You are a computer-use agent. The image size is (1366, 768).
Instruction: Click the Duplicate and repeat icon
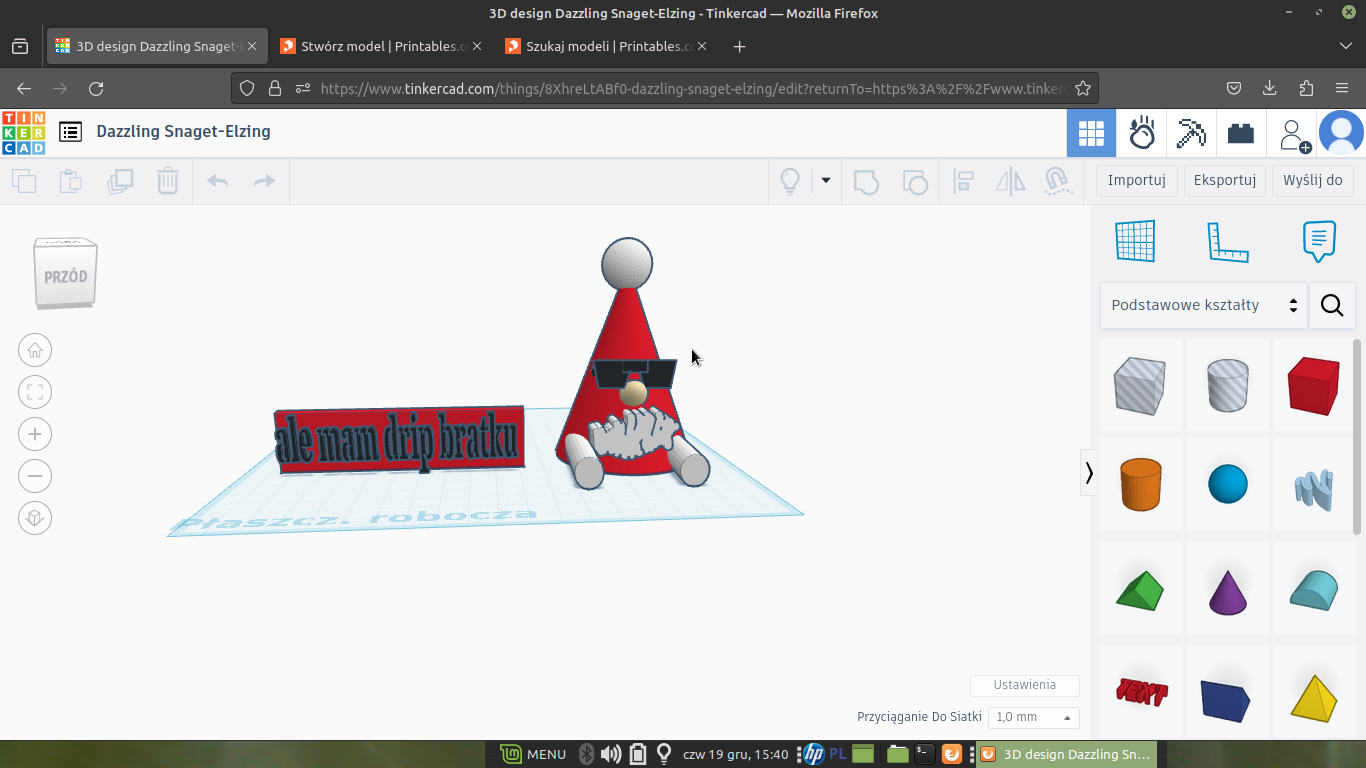coord(120,181)
